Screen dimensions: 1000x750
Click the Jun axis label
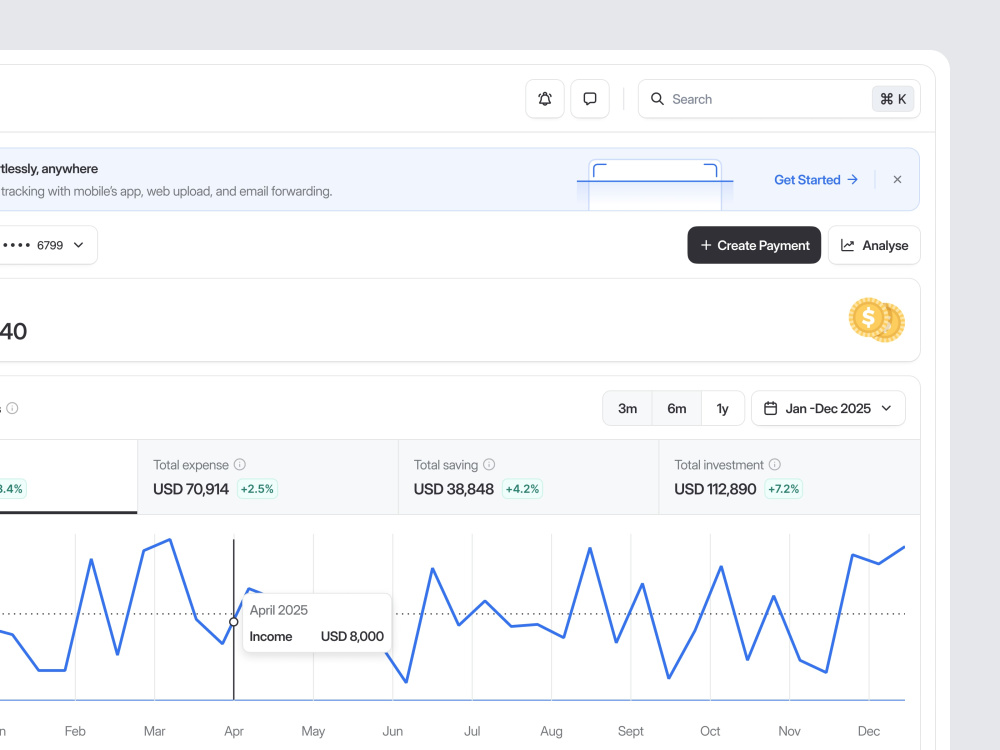392,732
